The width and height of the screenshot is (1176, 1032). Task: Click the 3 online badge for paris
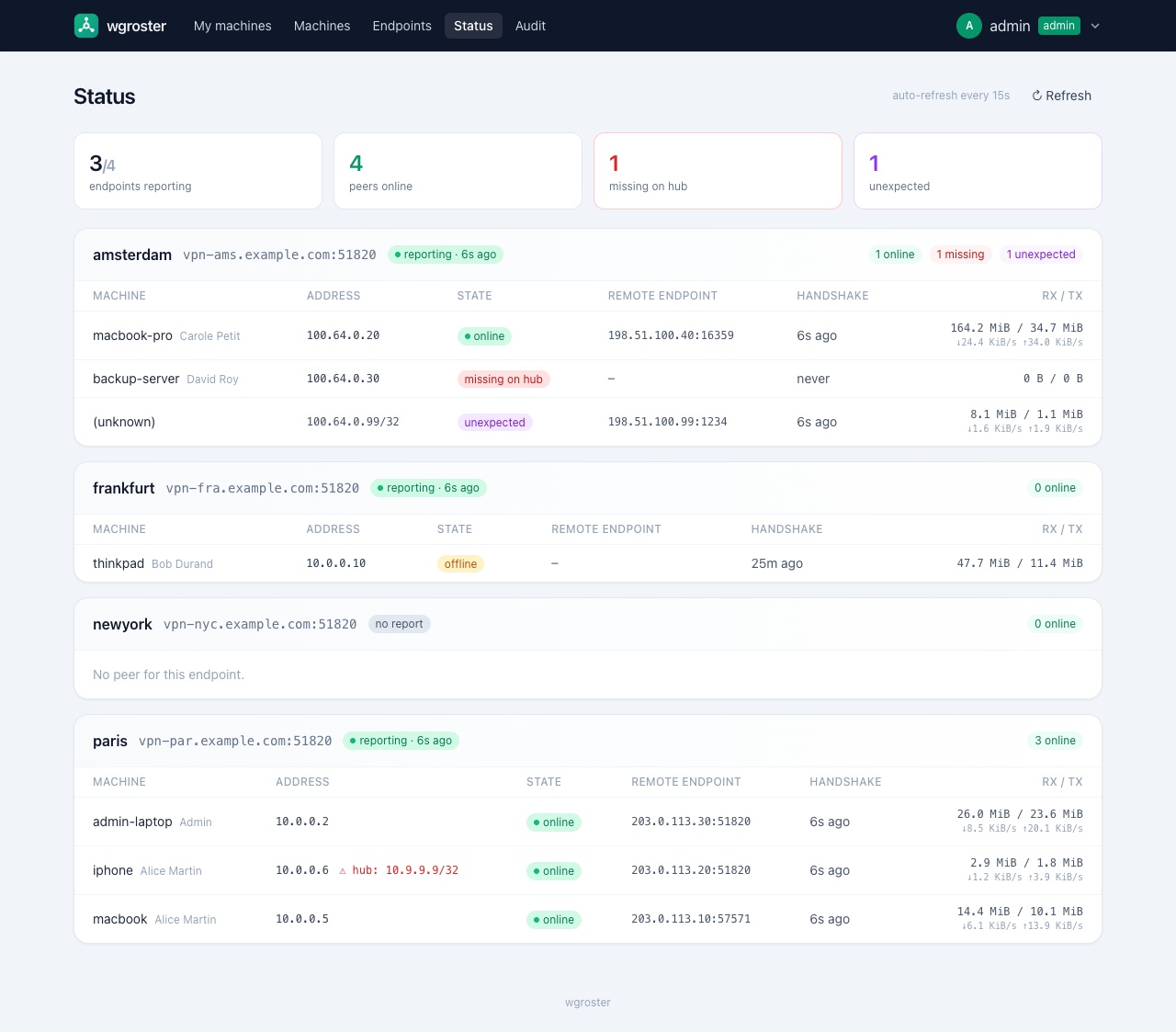click(1055, 741)
